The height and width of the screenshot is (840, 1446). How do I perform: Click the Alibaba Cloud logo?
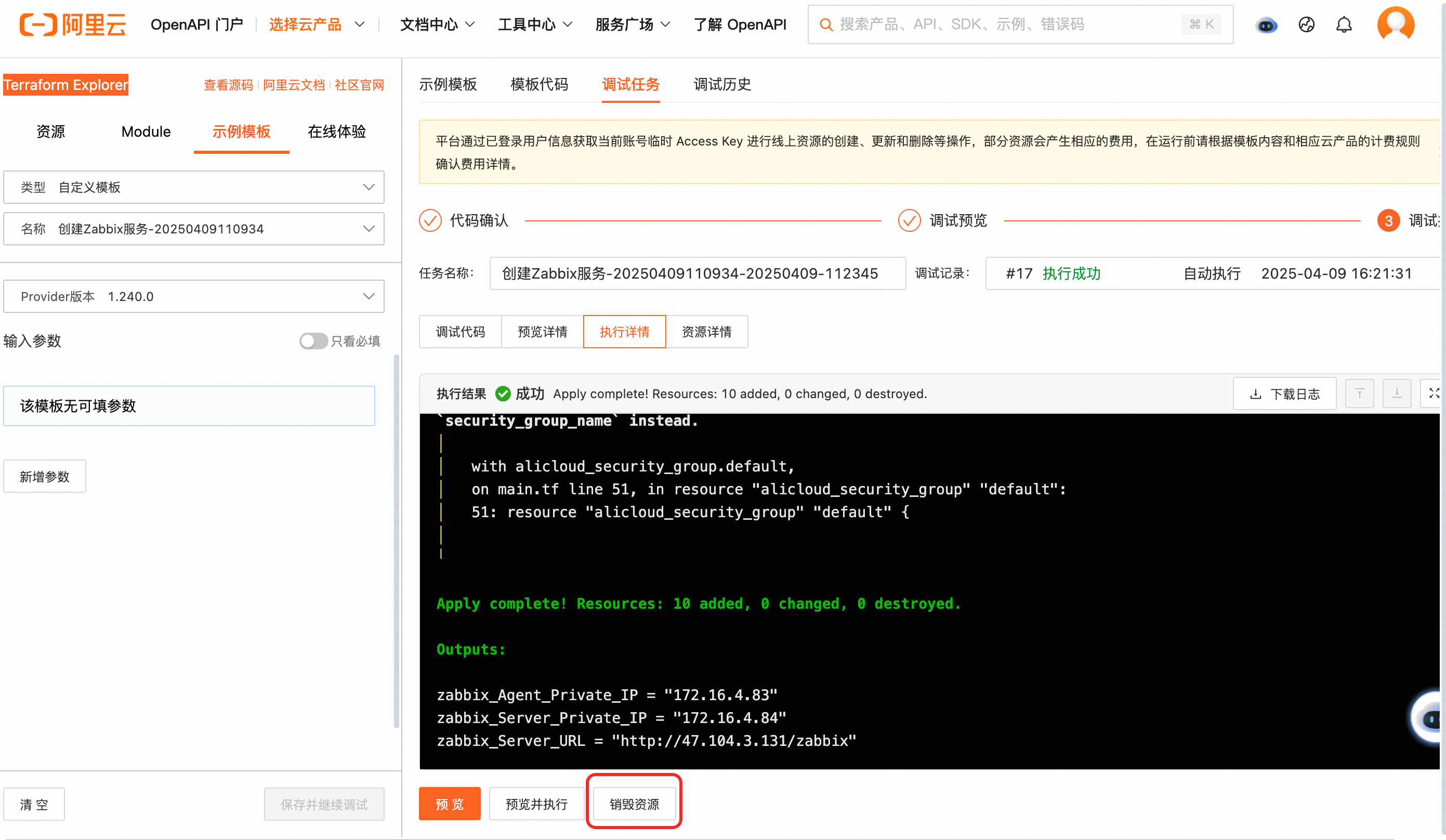coord(72,24)
